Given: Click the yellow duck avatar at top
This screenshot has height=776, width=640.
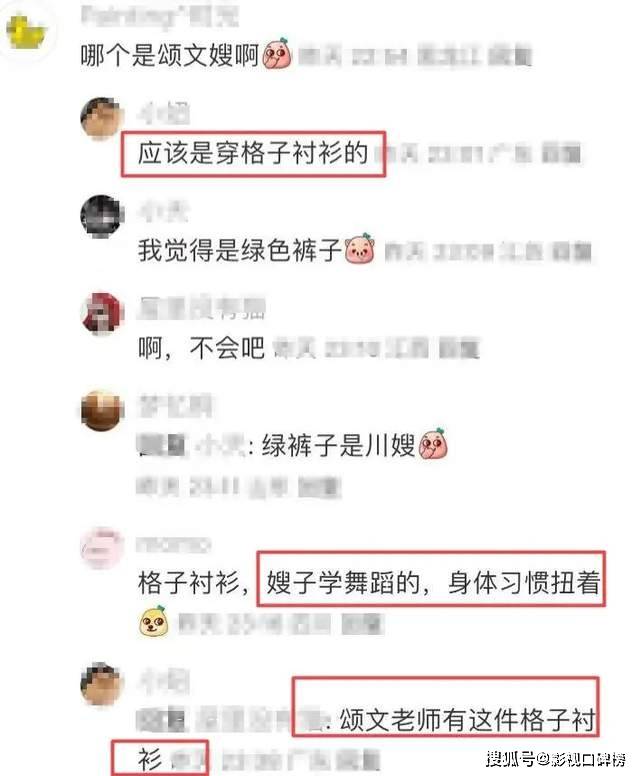Looking at the screenshot, I should point(26,31).
